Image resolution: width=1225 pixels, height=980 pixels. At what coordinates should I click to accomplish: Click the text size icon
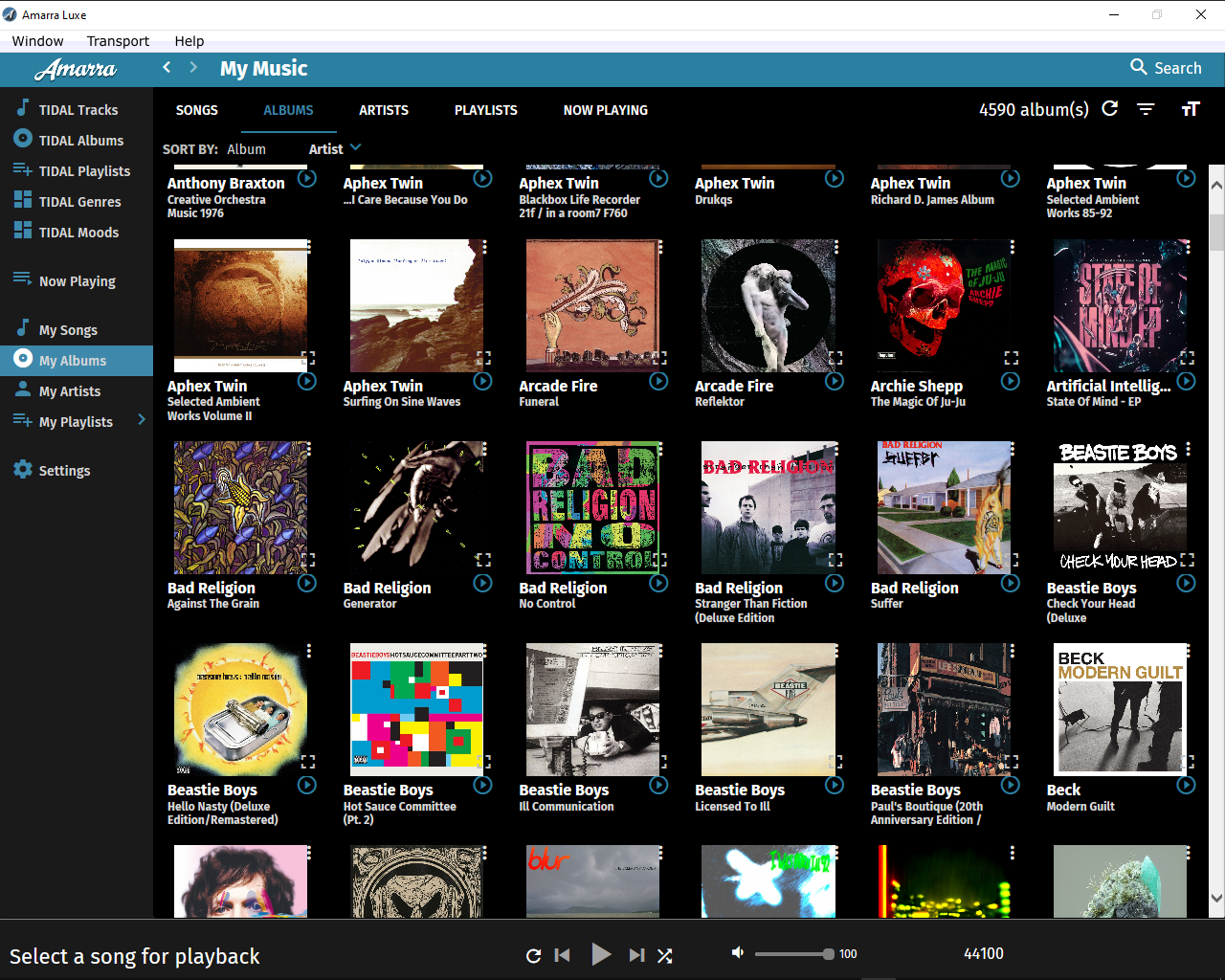point(1190,109)
